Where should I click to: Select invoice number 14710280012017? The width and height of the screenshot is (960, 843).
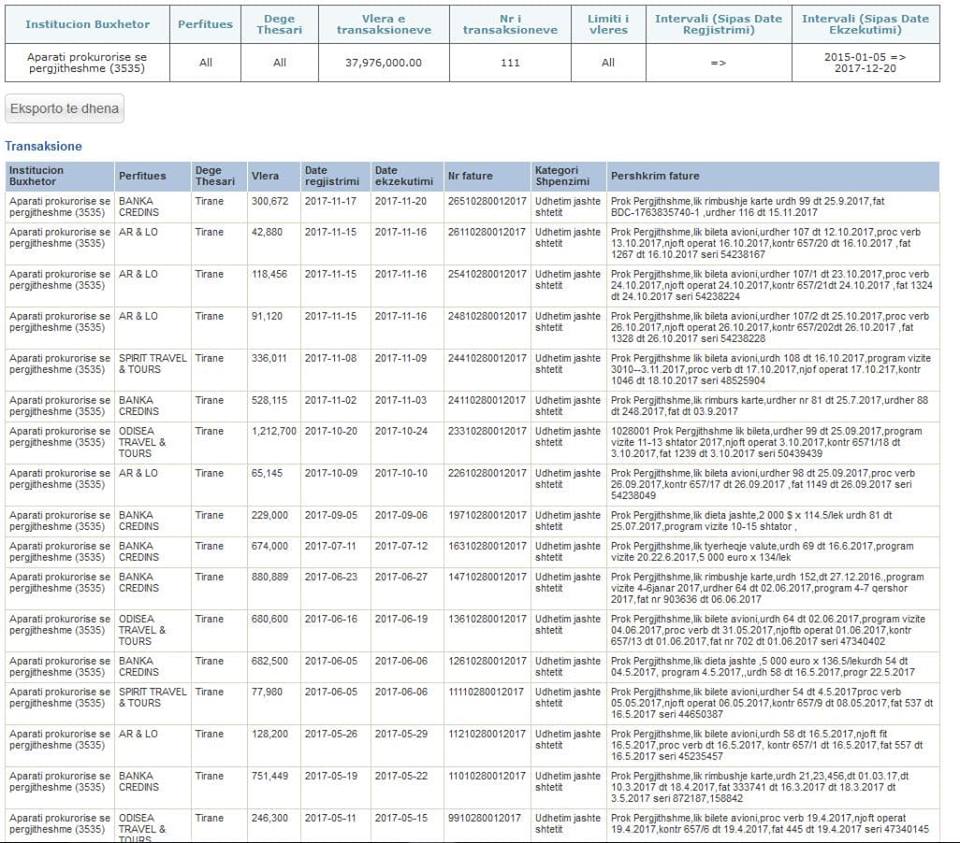click(x=487, y=577)
